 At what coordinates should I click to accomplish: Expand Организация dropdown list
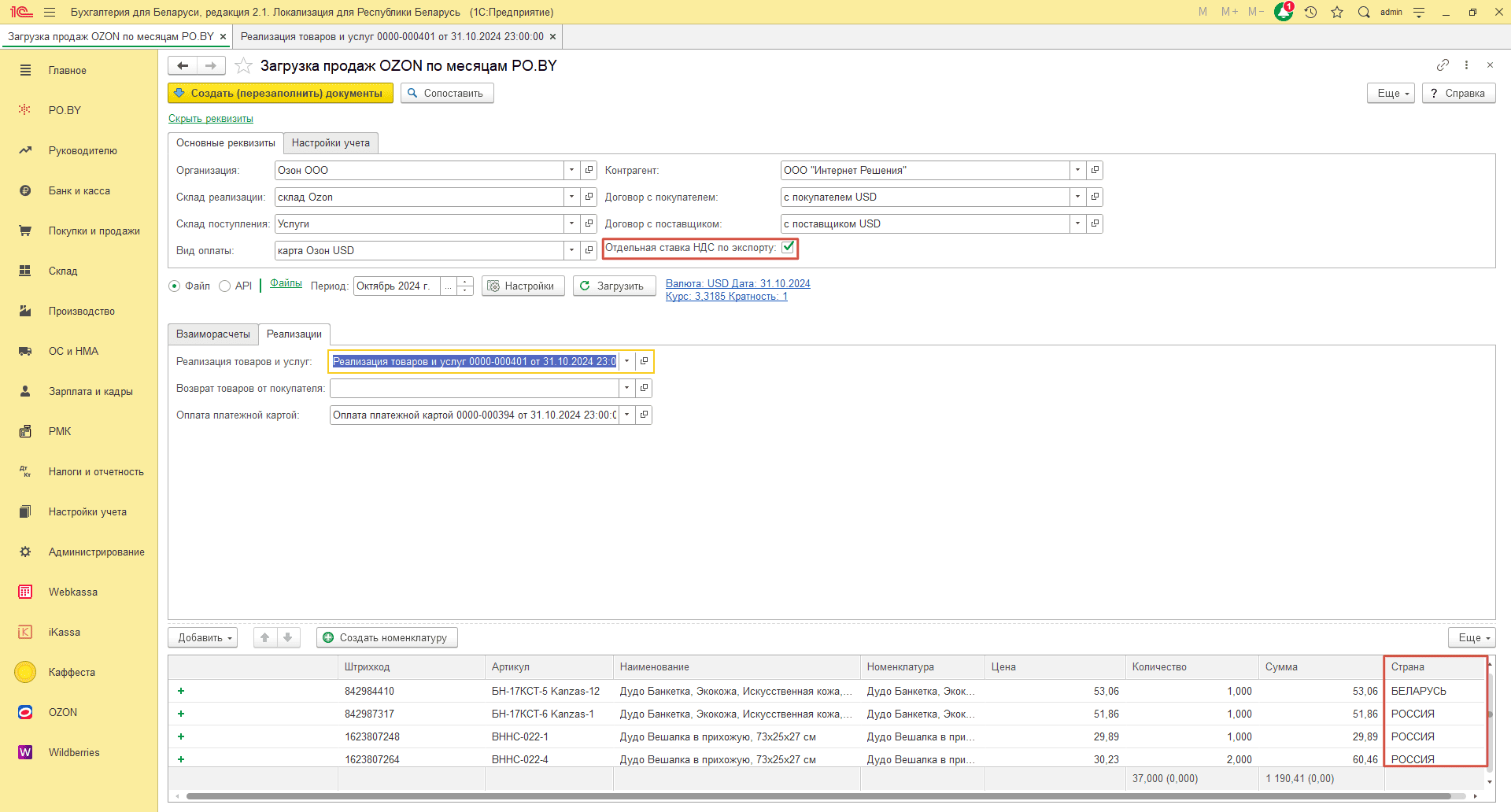point(572,170)
